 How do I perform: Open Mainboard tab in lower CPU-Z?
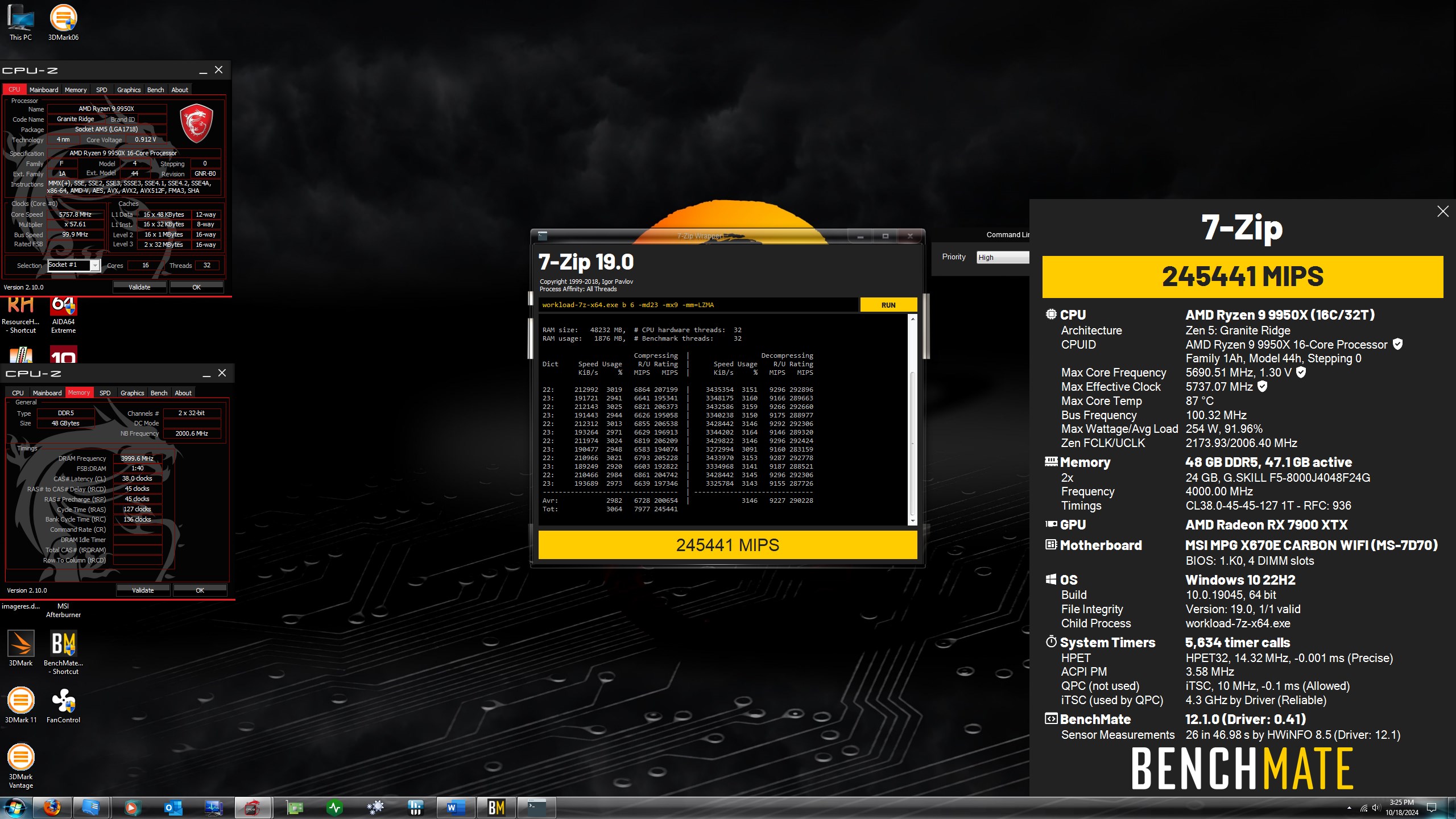click(x=47, y=393)
